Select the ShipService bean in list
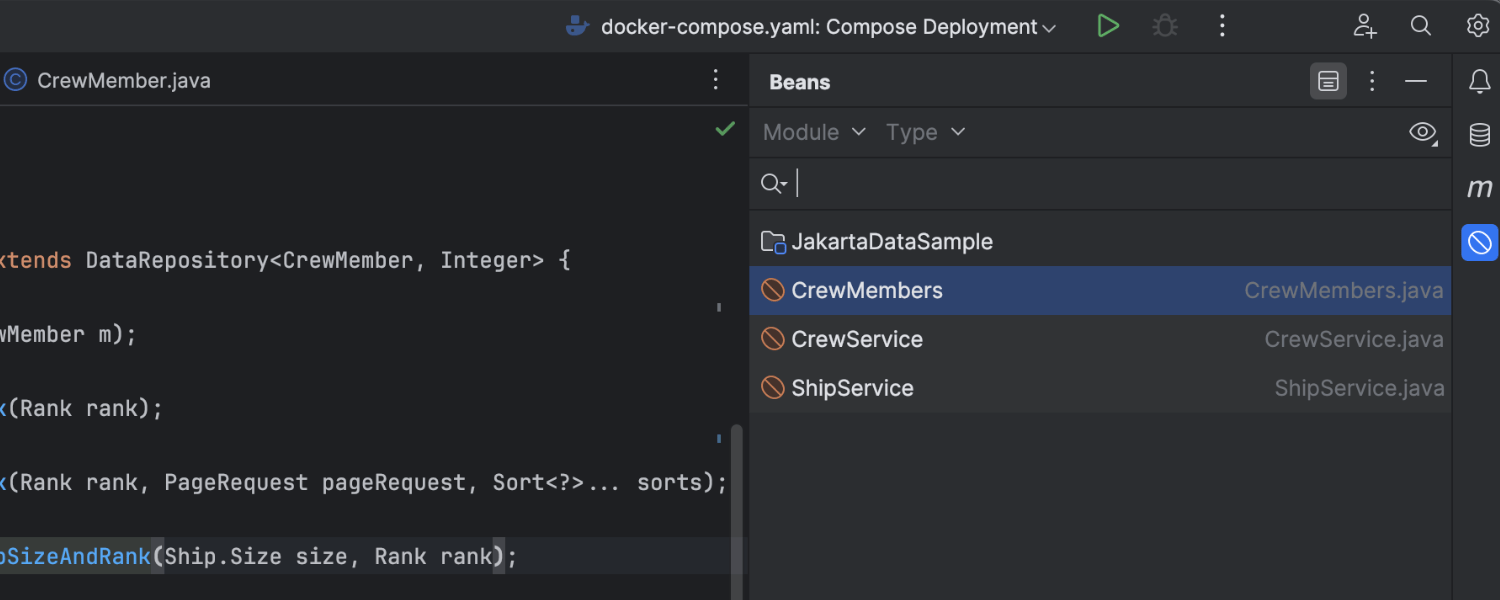The image size is (1500, 600). 852,388
